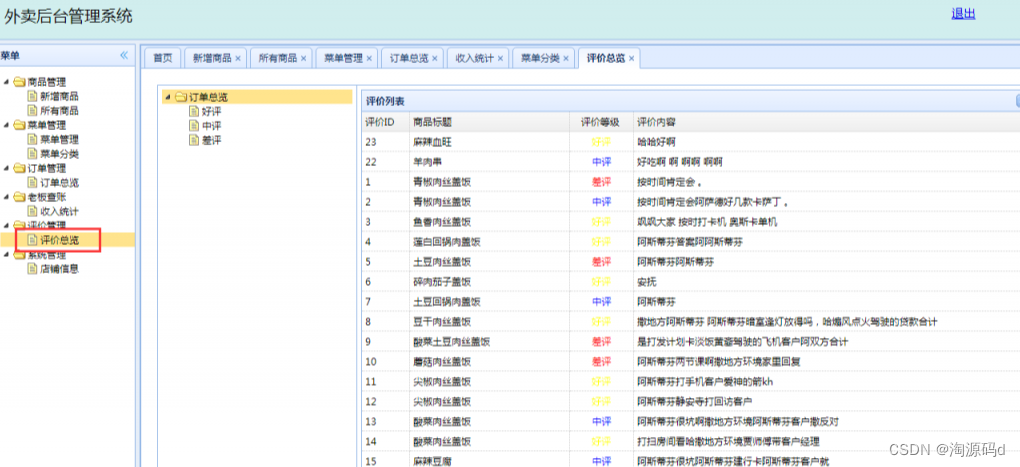Close the 收入统计 tab using its ×
1020x467 pixels.
[x=500, y=59]
